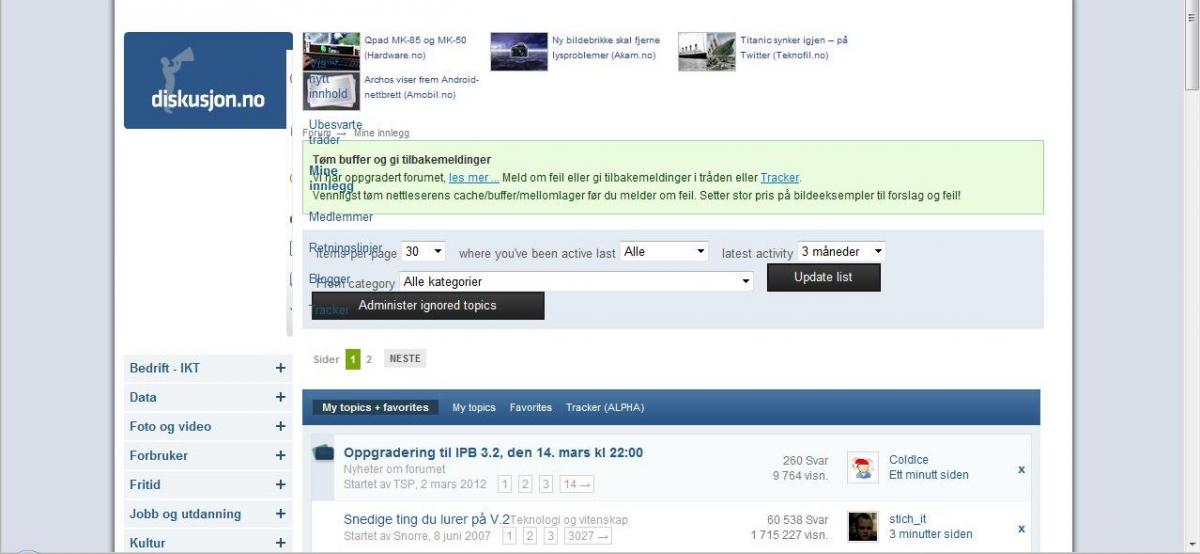
Task: Expand the Jobb og utdanning category
Action: 280,513
